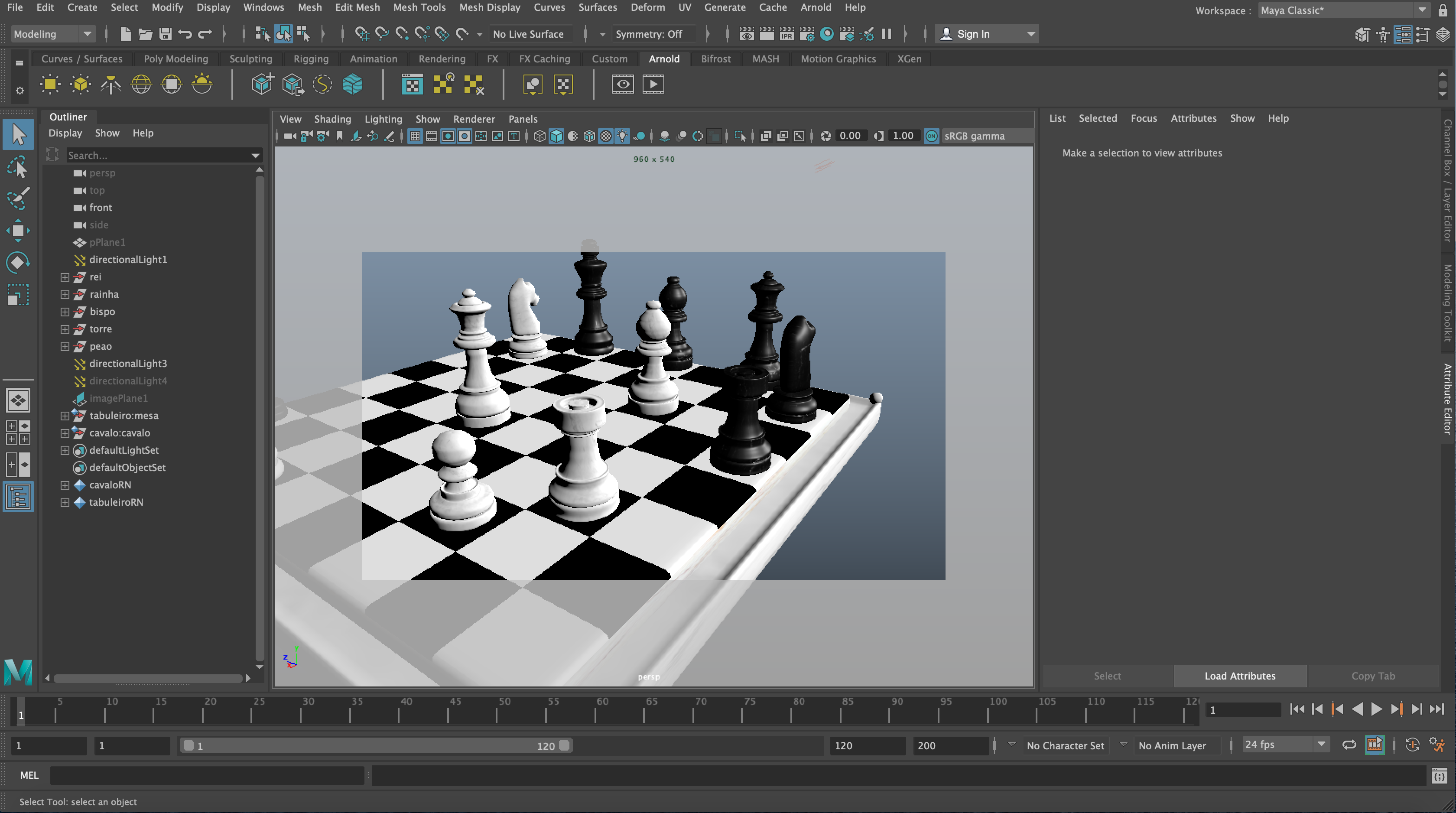Select the Lasso tool in the toolbox

click(17, 168)
